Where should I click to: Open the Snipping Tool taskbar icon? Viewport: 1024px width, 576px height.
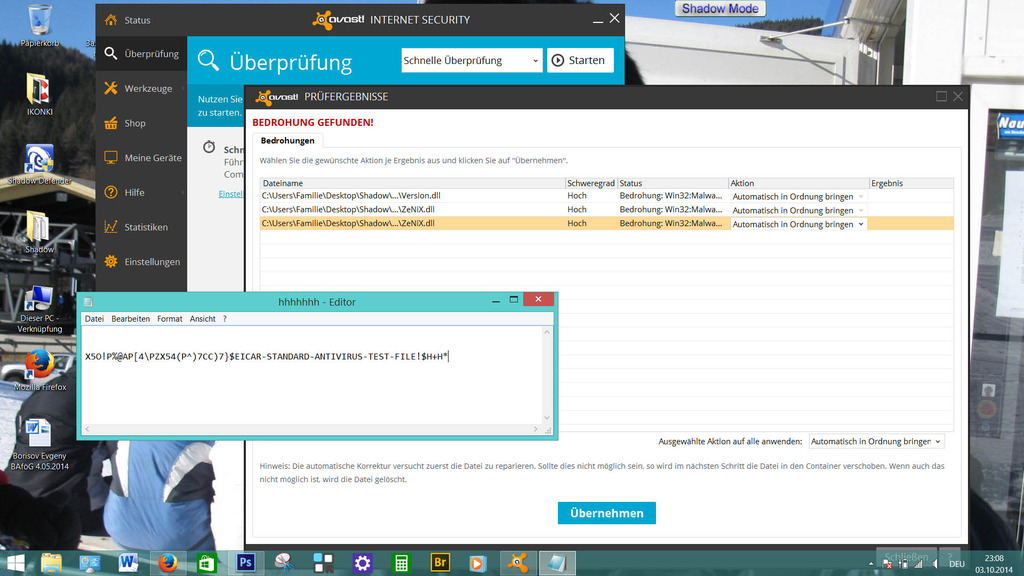pos(284,563)
